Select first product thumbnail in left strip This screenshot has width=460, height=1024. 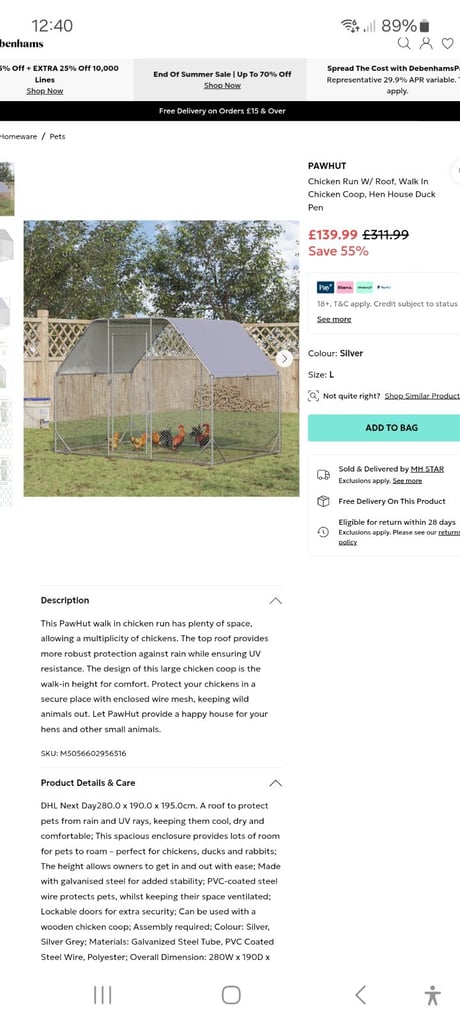tap(7, 189)
